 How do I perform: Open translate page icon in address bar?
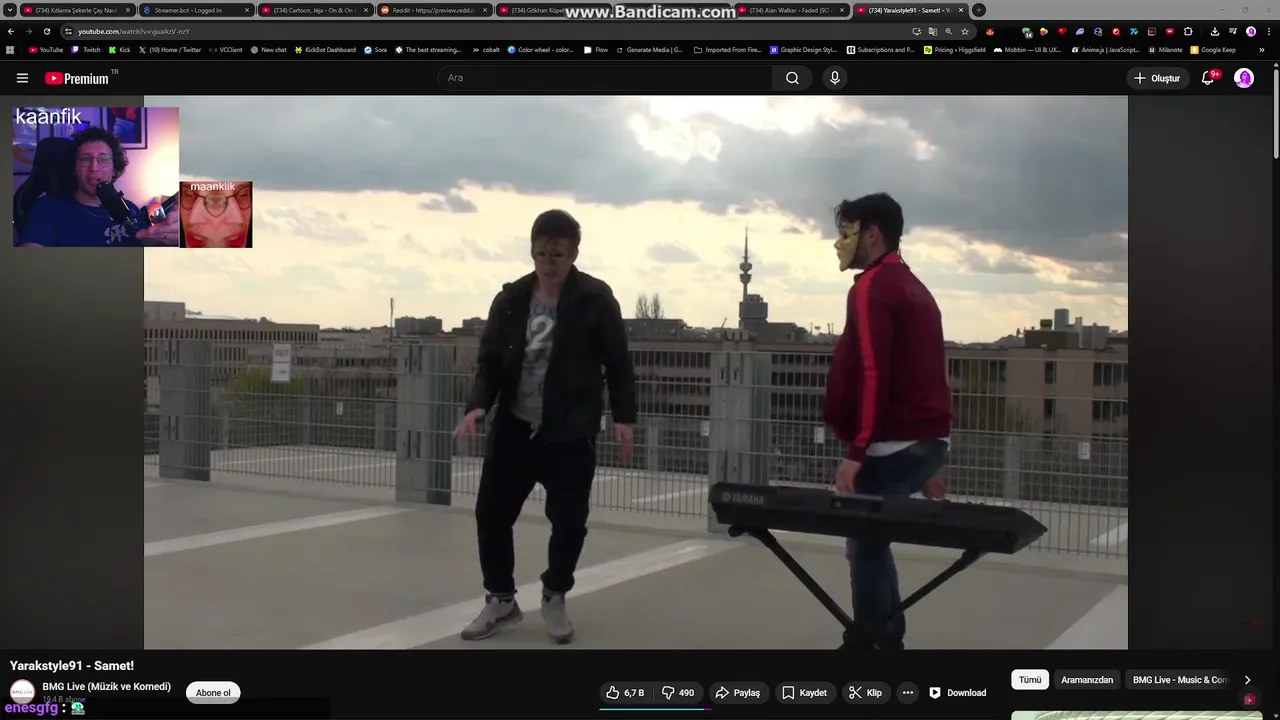pos(933,31)
